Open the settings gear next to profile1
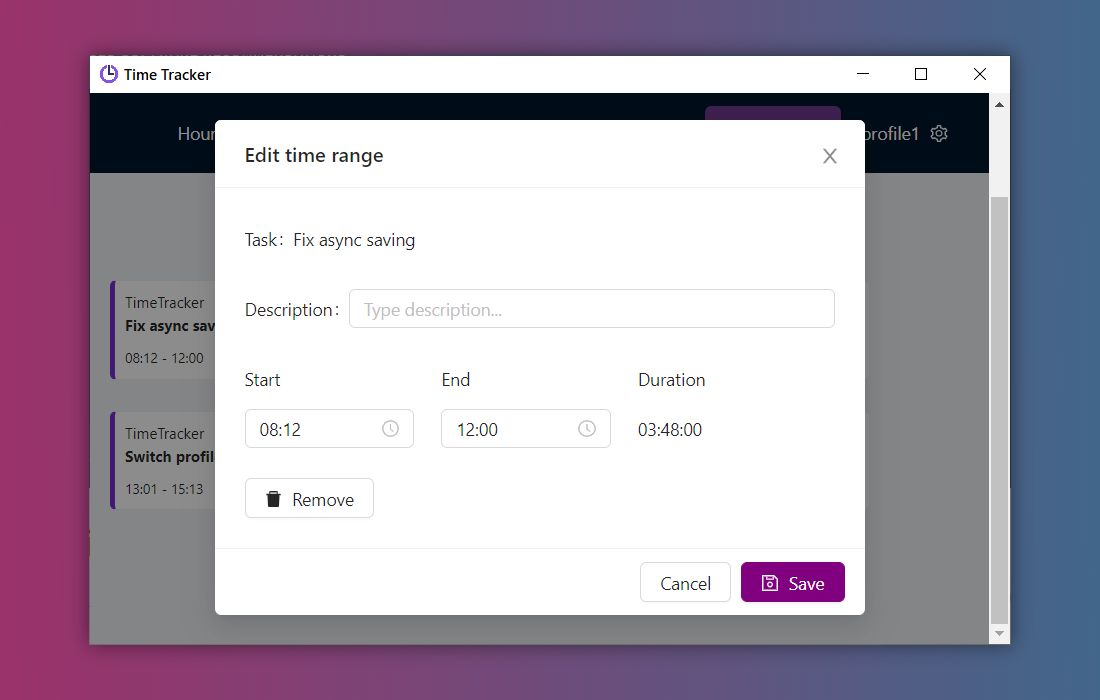The height and width of the screenshot is (700, 1100). [939, 133]
